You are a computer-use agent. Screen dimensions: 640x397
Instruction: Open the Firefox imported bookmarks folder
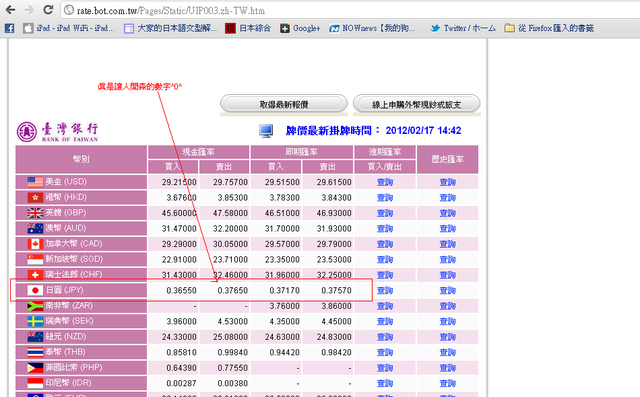point(549,28)
